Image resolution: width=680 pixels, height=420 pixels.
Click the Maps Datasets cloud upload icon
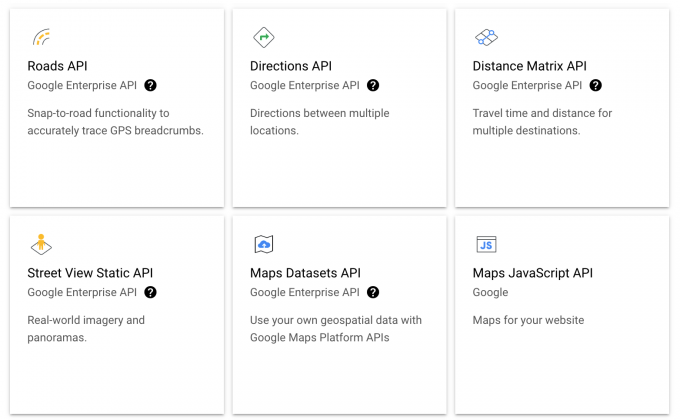[264, 244]
